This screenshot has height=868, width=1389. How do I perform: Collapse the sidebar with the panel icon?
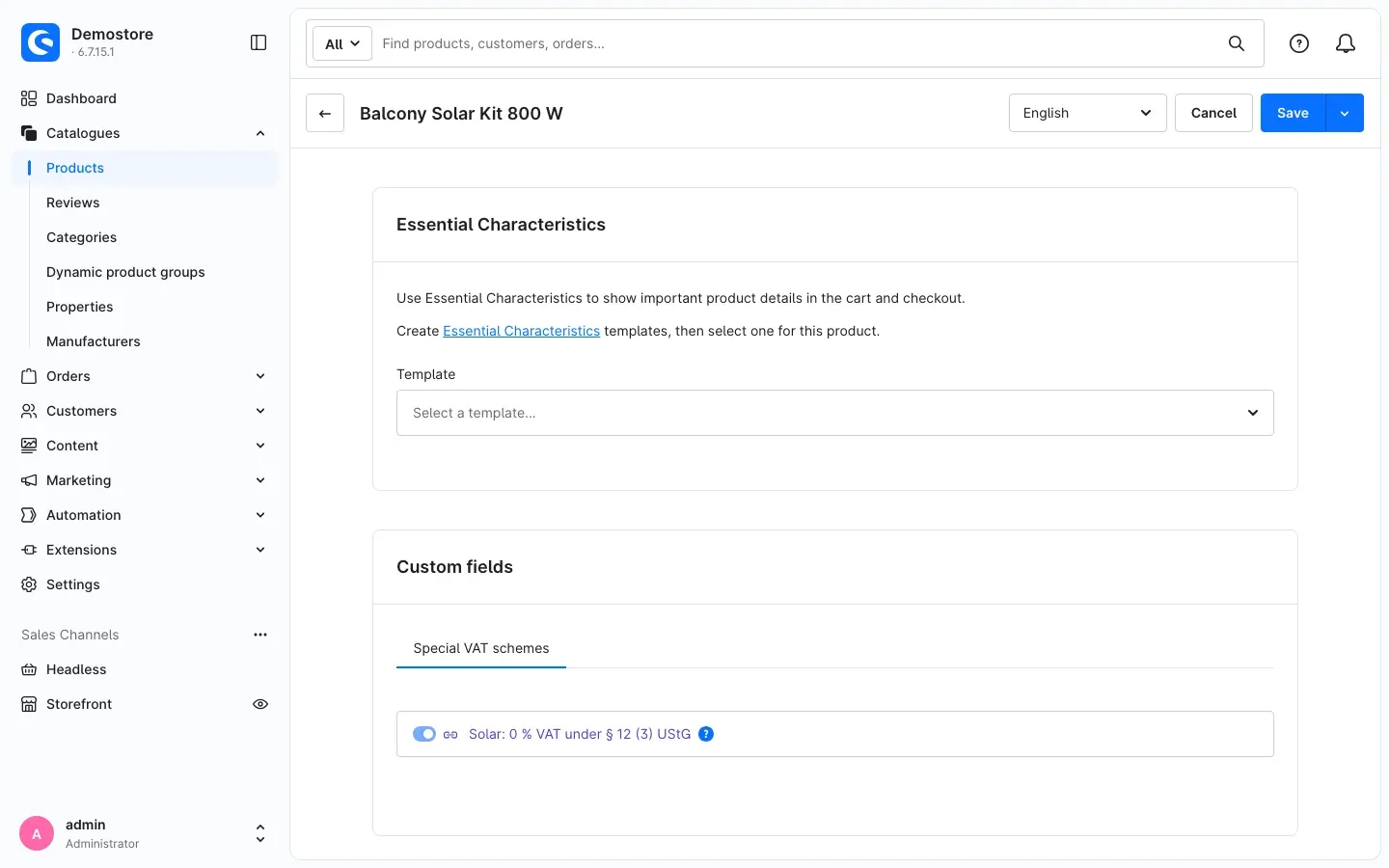click(259, 42)
